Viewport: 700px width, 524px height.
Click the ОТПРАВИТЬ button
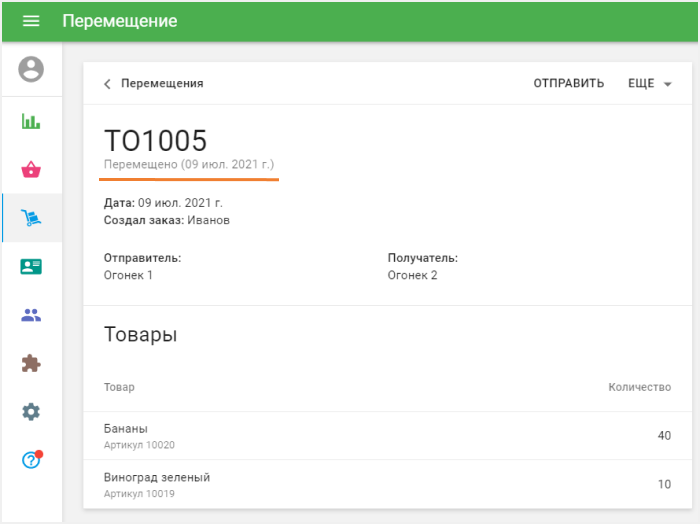pyautogui.click(x=568, y=83)
